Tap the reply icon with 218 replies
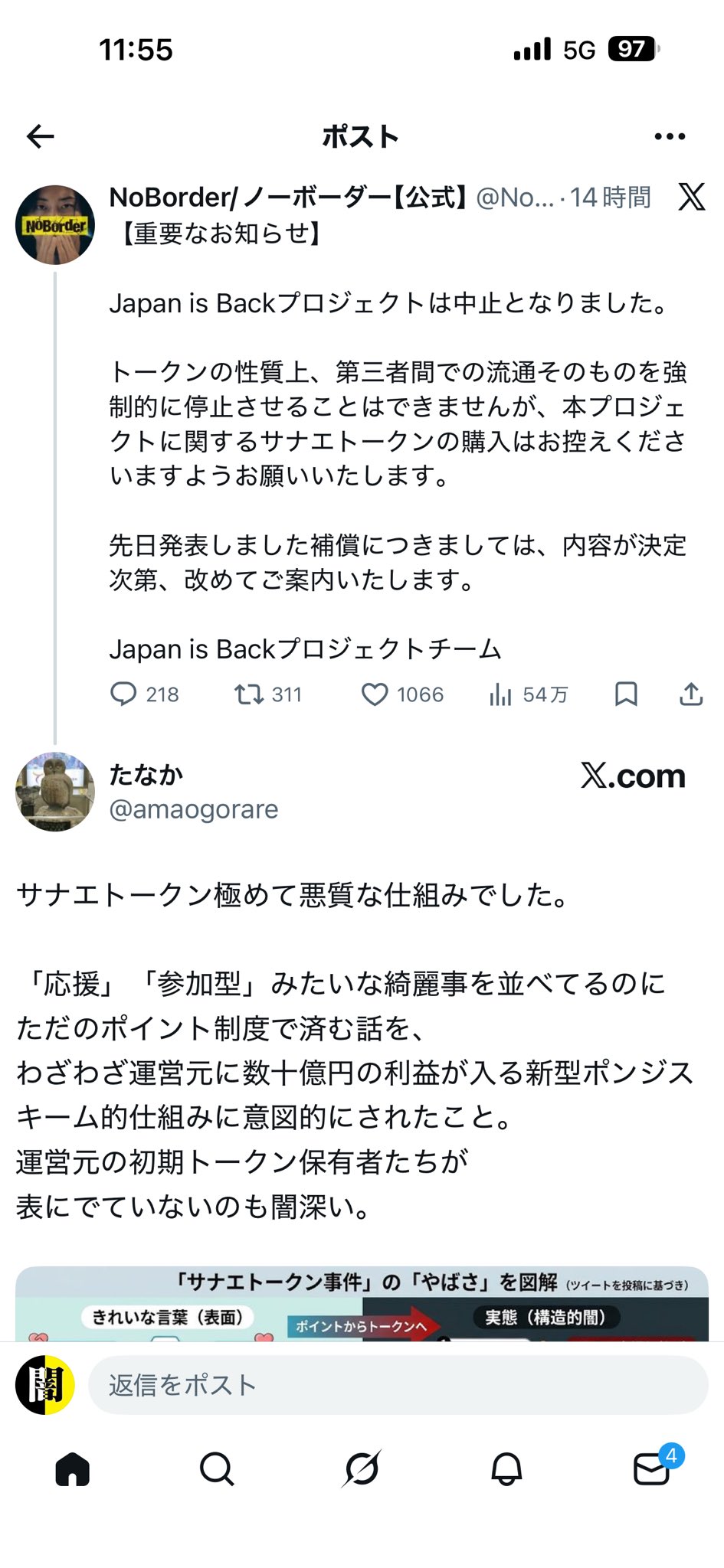Viewport: 724px width, 1568px height. pos(123,694)
